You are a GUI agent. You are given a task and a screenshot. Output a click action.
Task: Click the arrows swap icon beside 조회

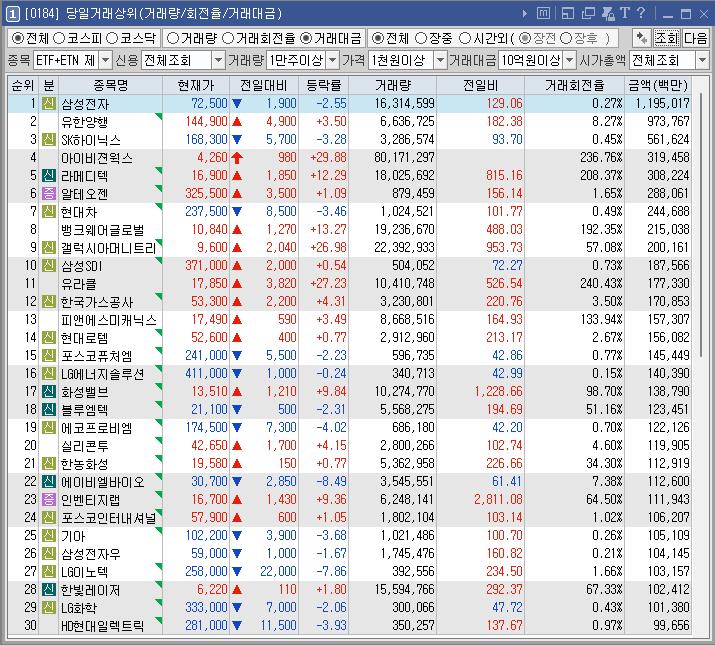[x=642, y=38]
